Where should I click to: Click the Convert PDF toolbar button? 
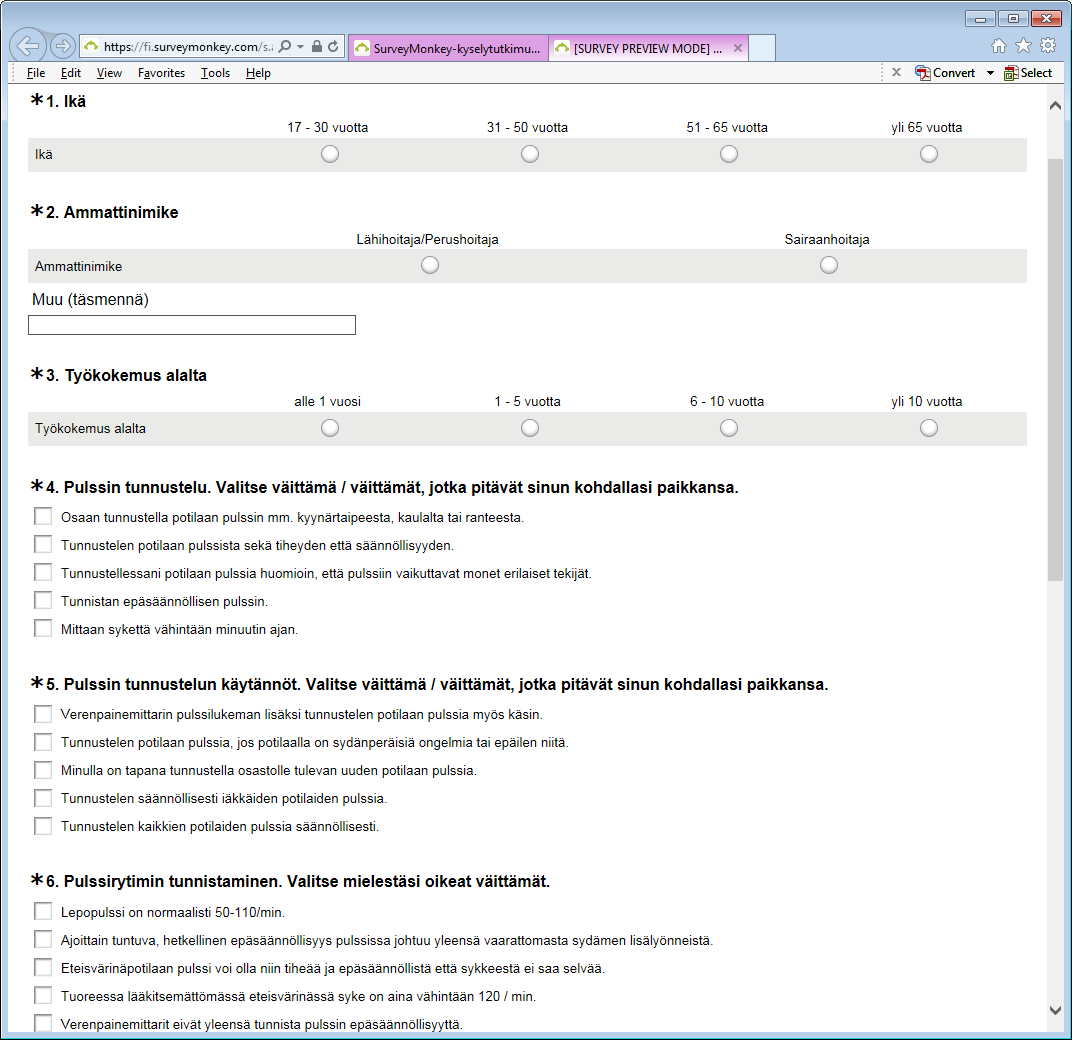[946, 72]
